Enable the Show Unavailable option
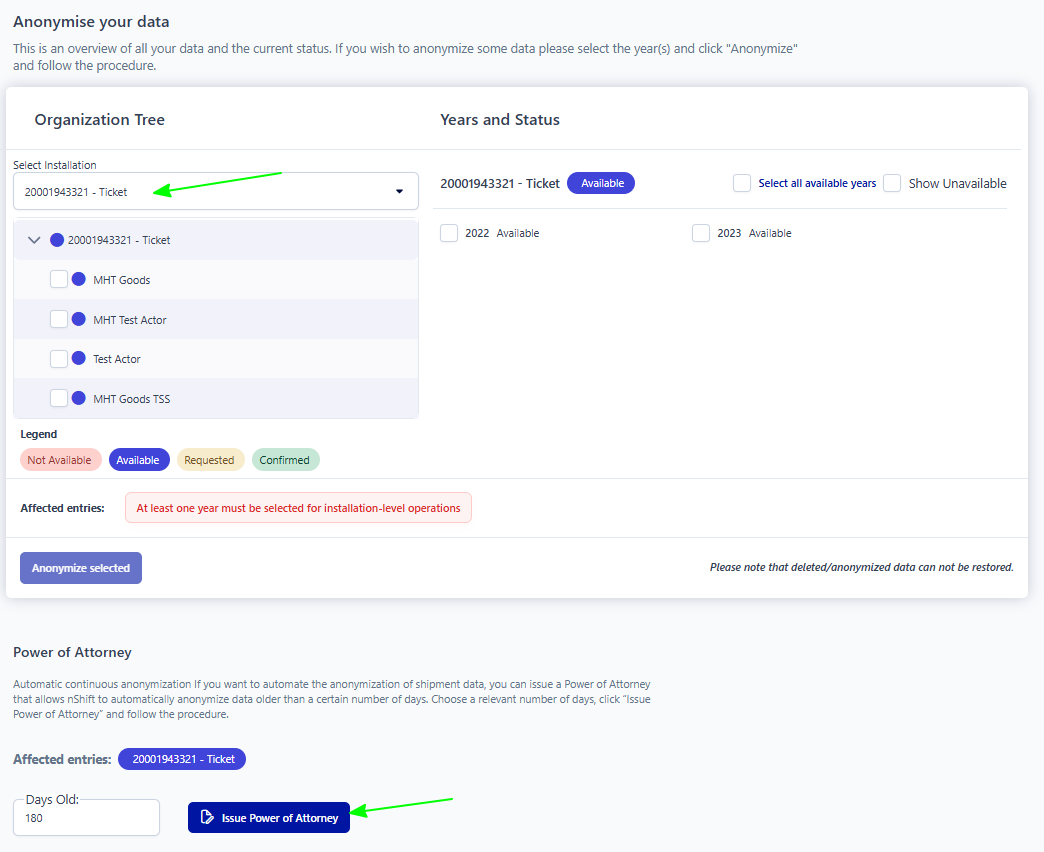The image size is (1044, 852). click(x=892, y=183)
